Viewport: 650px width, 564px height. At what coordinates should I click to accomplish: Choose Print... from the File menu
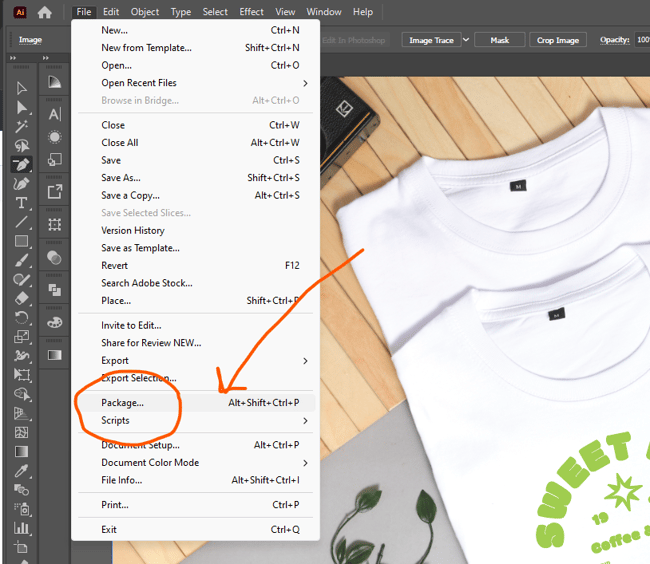[x=196, y=505]
